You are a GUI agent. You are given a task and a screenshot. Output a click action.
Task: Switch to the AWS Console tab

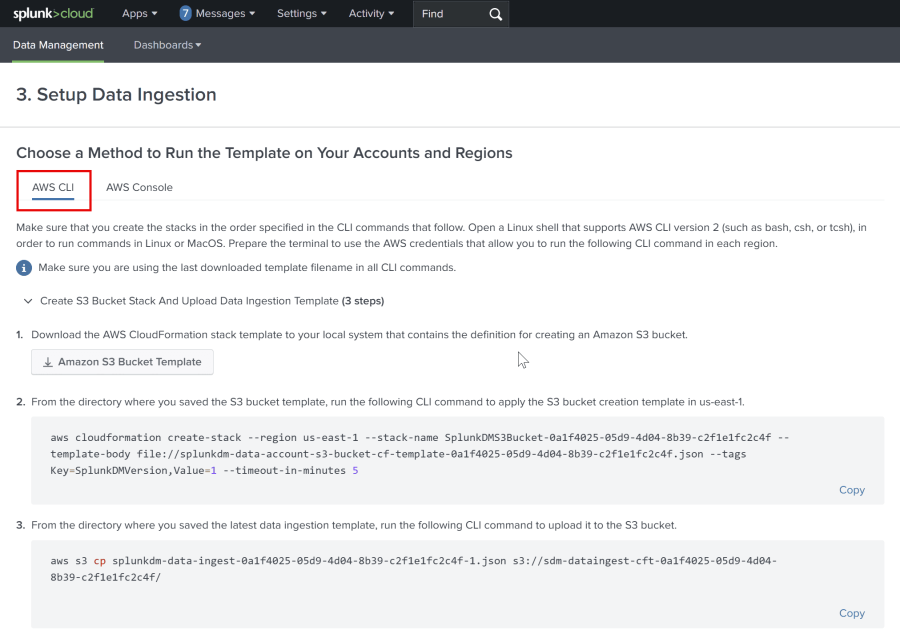[x=139, y=187]
